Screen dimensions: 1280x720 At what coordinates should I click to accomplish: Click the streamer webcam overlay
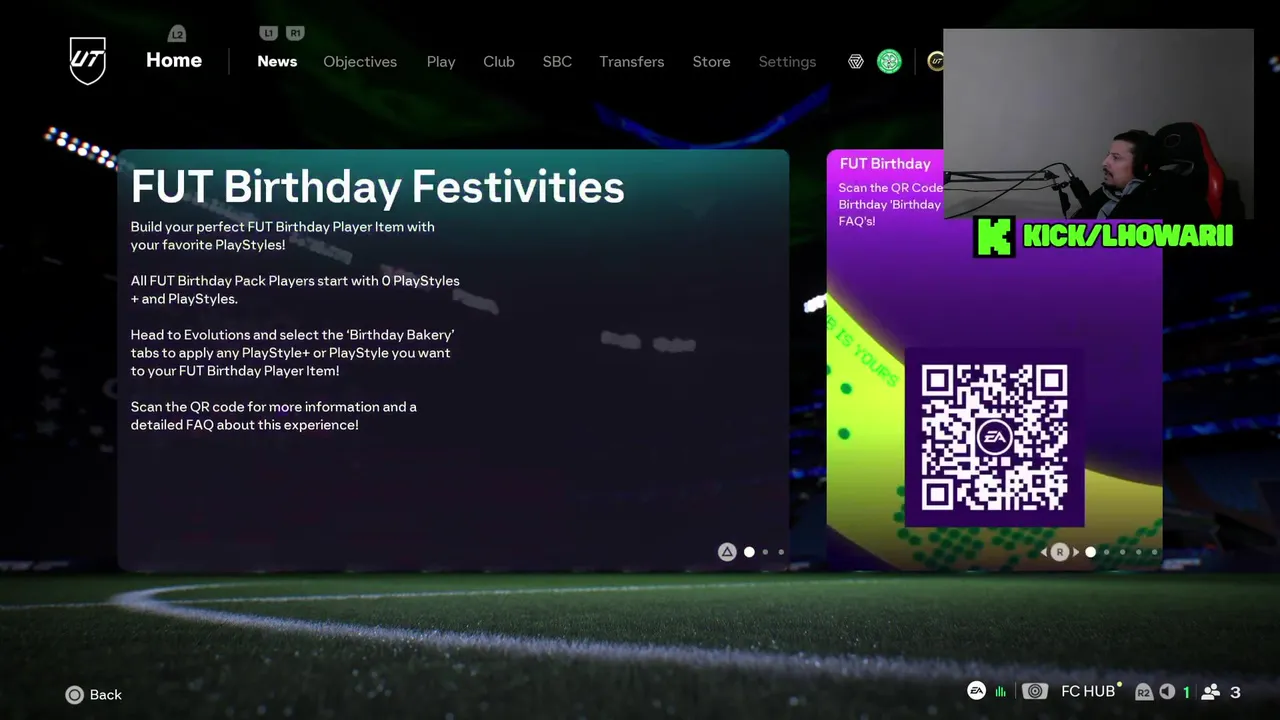coord(1098,124)
